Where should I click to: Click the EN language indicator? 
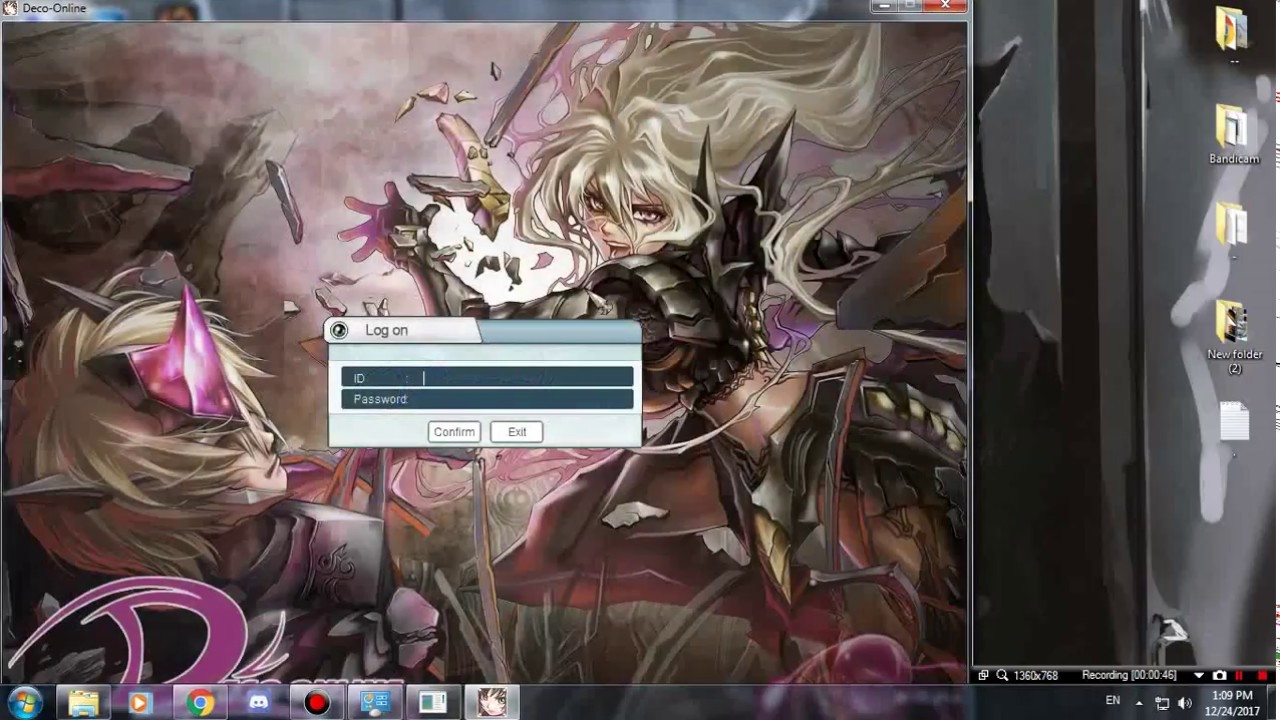point(1113,701)
